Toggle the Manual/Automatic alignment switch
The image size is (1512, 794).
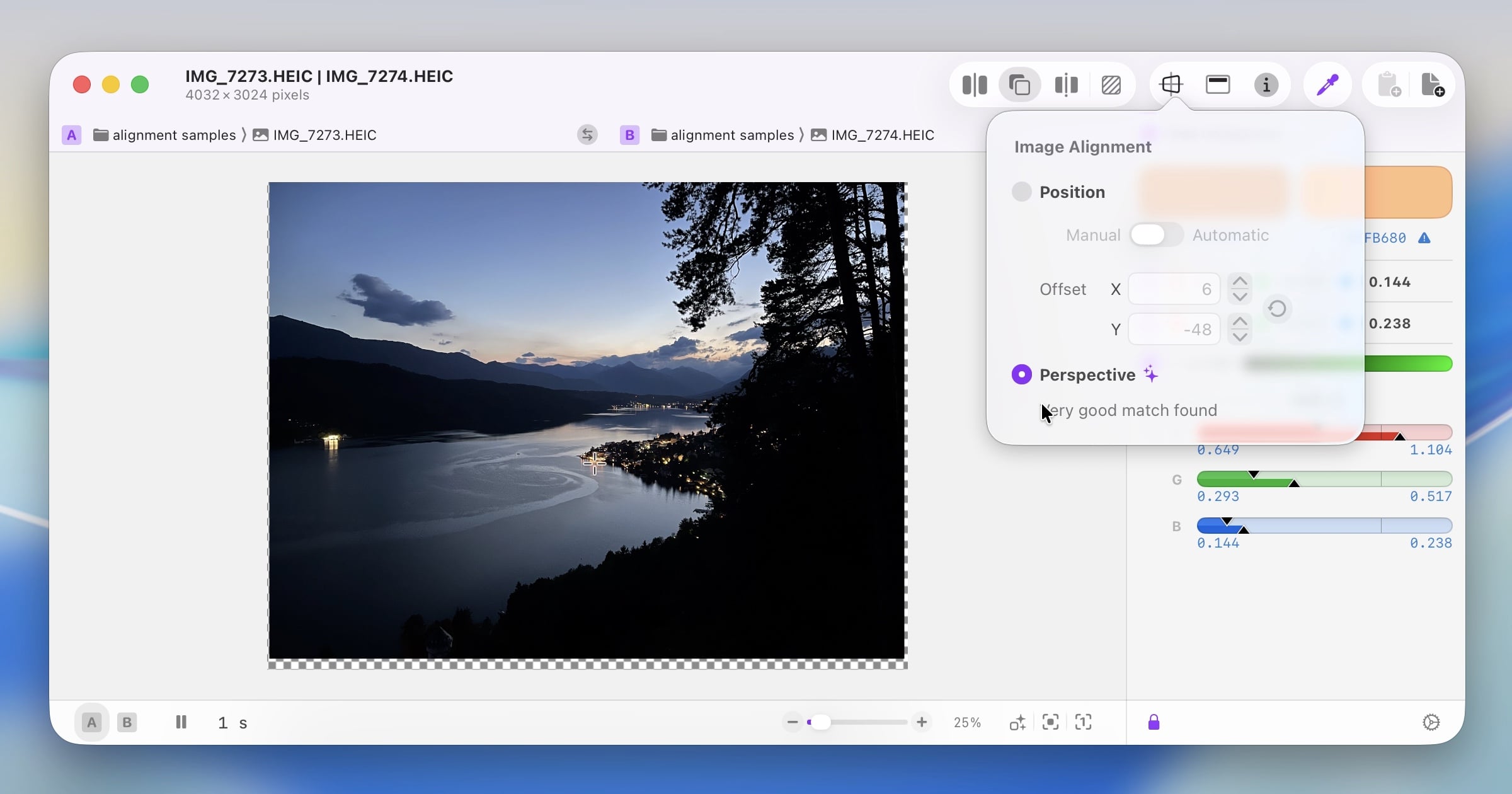pyautogui.click(x=1156, y=235)
